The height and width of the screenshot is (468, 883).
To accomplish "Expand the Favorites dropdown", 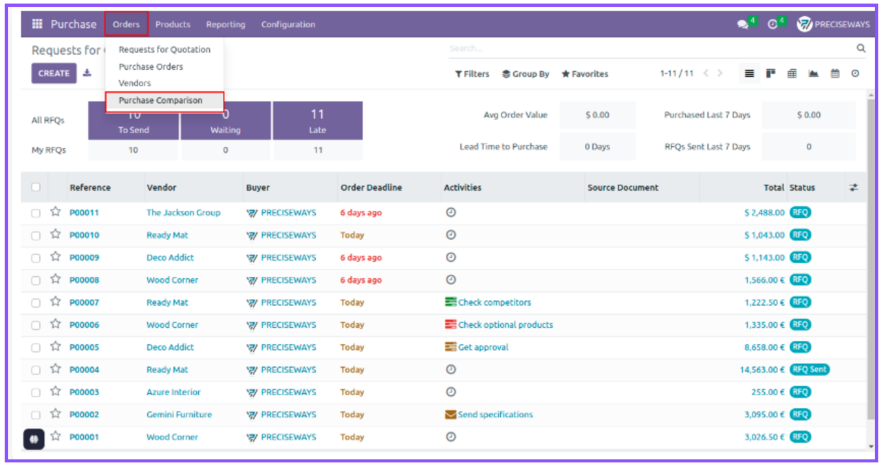I will click(x=585, y=74).
